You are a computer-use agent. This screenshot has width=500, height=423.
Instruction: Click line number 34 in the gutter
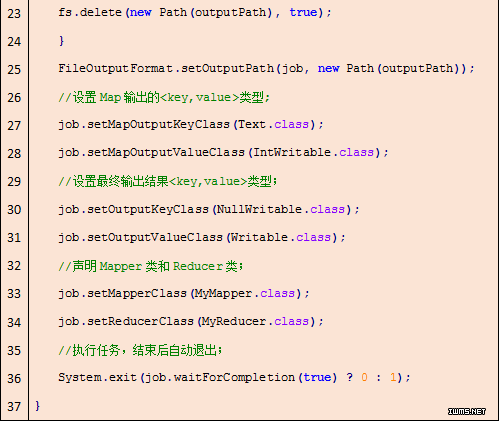14,322
